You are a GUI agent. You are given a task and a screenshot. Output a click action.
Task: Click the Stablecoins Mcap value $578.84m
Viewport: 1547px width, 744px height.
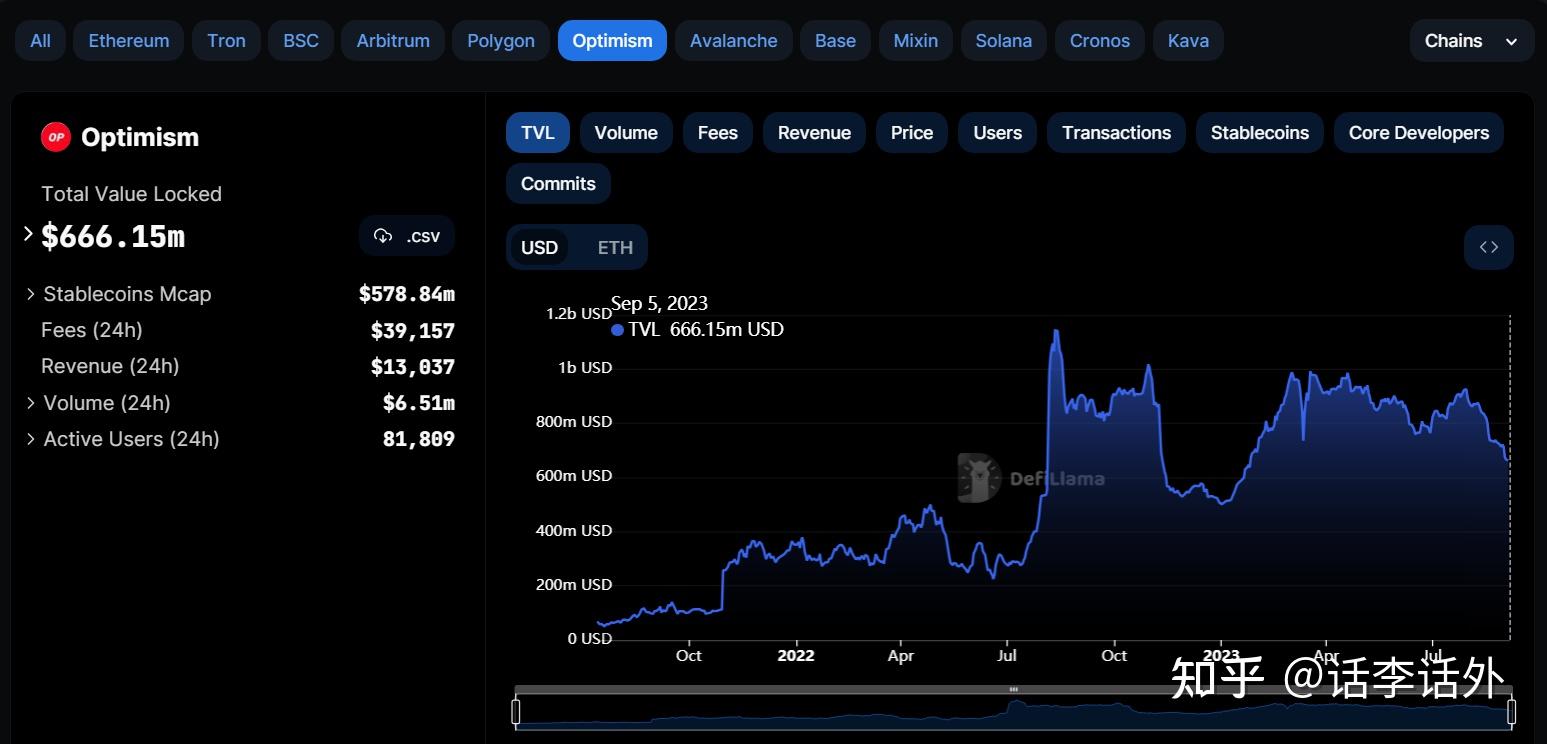pyautogui.click(x=407, y=294)
